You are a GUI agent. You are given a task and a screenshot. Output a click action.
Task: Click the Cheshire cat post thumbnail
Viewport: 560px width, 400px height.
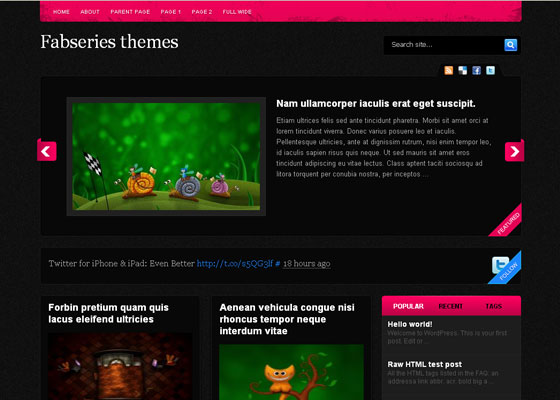tap(291, 372)
